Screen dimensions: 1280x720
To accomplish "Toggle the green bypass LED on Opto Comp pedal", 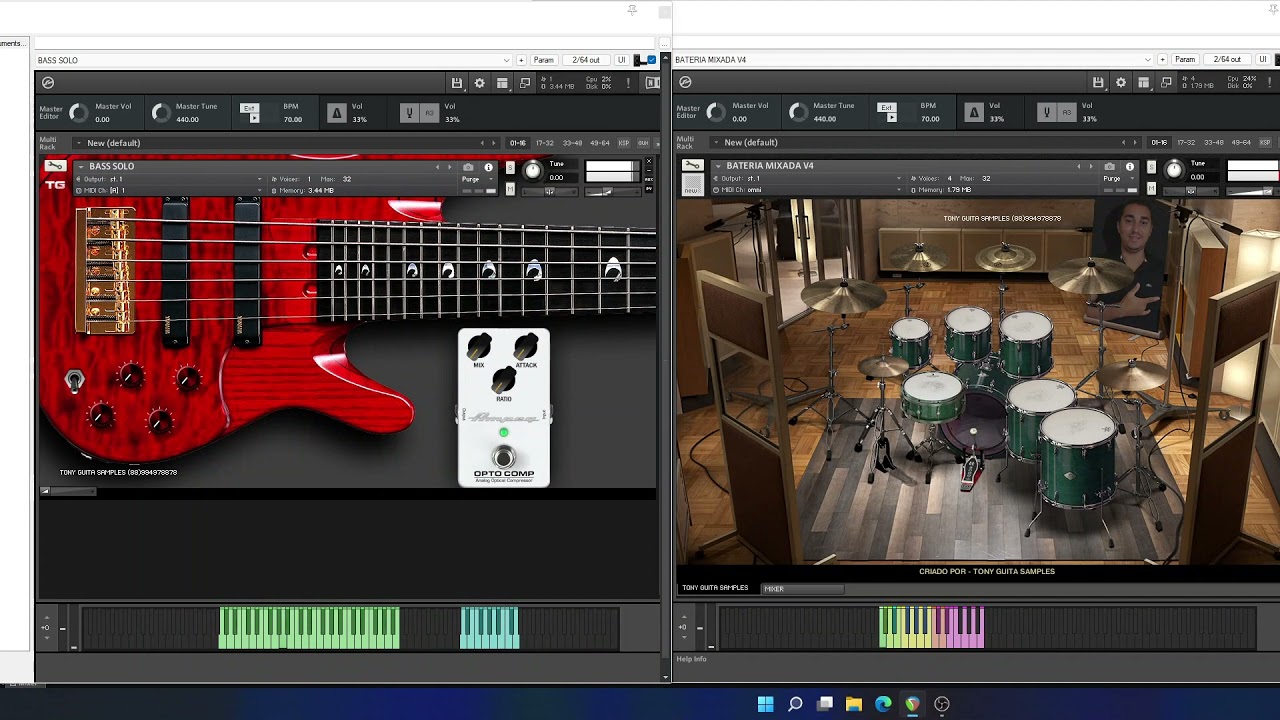I will point(503,433).
